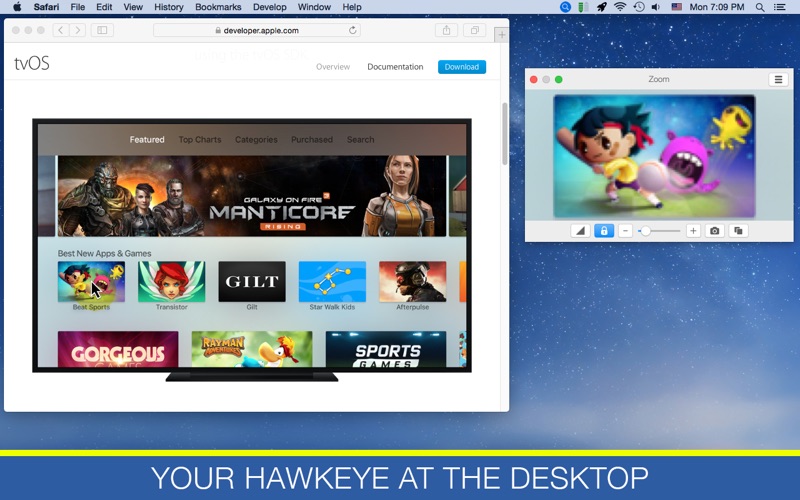Select the Featured tab on the TV
Image resolution: width=800 pixels, height=500 pixels.
tap(147, 139)
